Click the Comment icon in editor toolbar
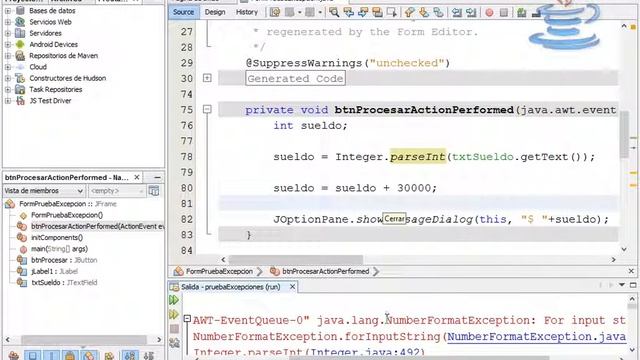 (x=522, y=12)
